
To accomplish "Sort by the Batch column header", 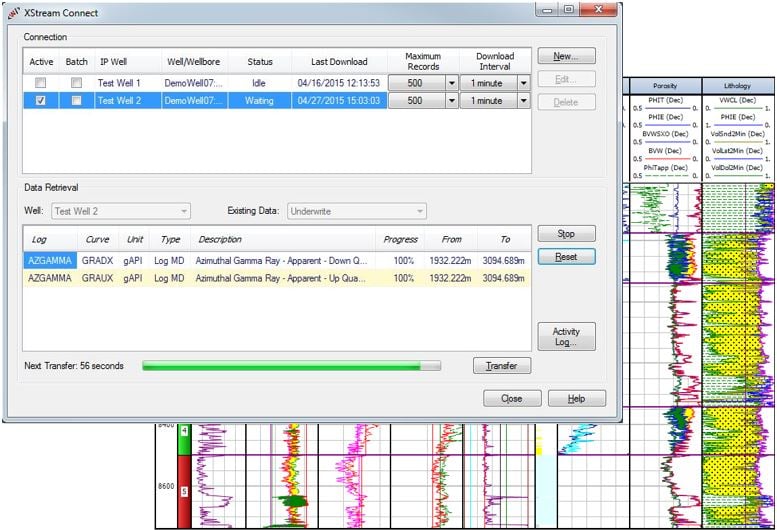I will point(77,62).
